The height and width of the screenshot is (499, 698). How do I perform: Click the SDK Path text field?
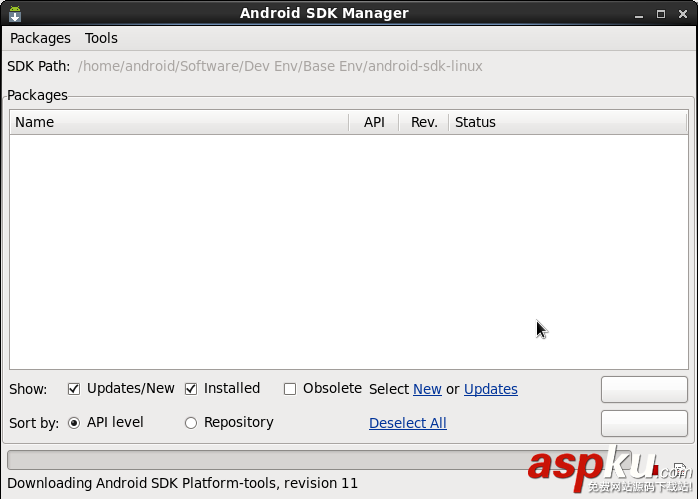click(x=280, y=66)
